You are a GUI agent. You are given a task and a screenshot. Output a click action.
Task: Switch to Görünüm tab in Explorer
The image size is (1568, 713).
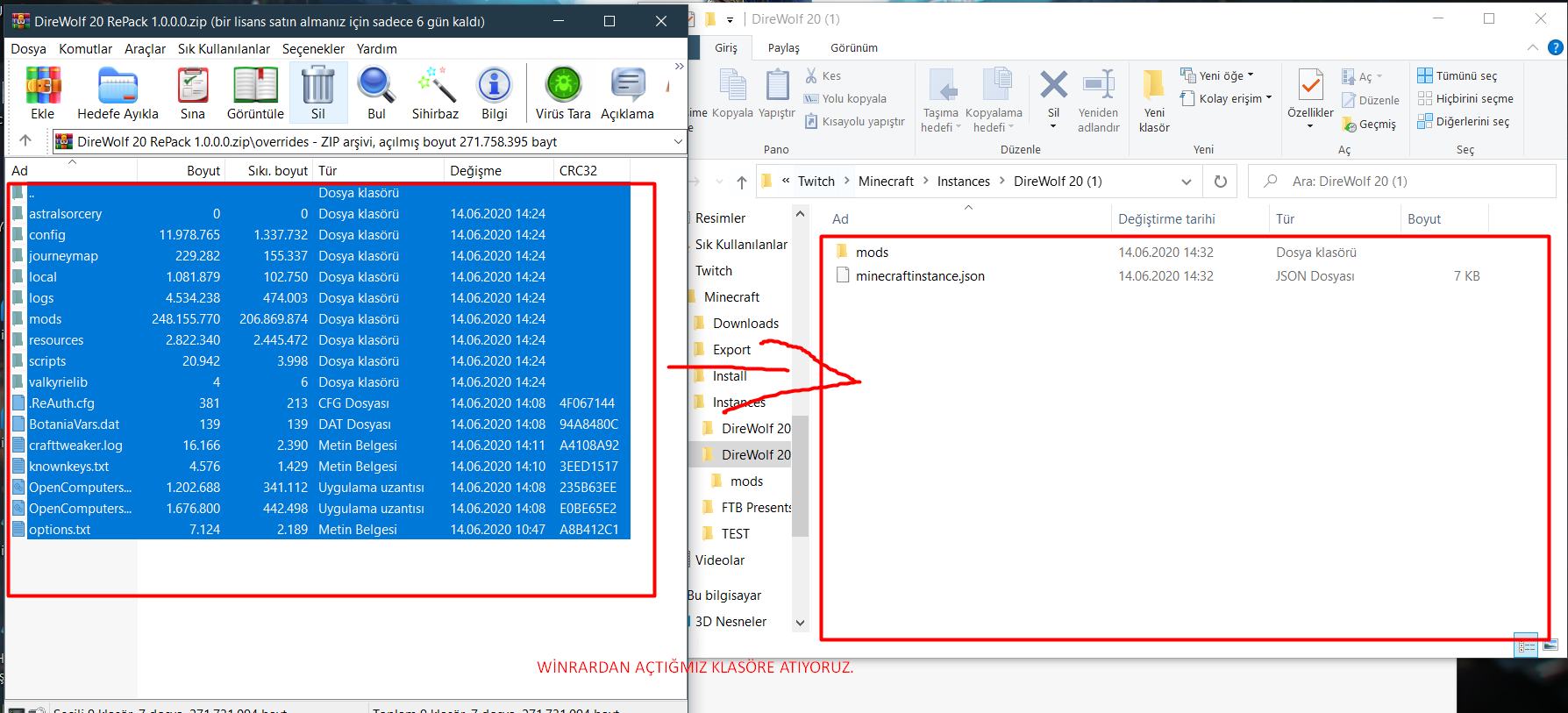point(853,48)
